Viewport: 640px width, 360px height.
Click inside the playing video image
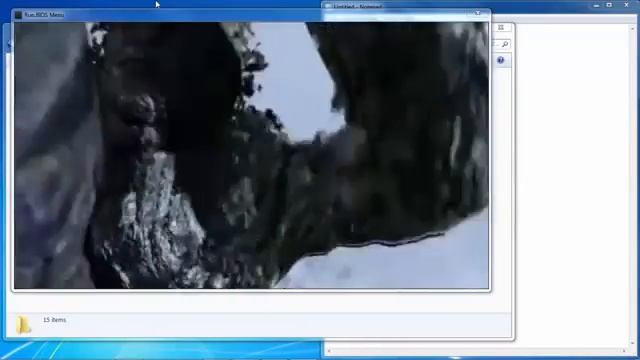coord(251,156)
